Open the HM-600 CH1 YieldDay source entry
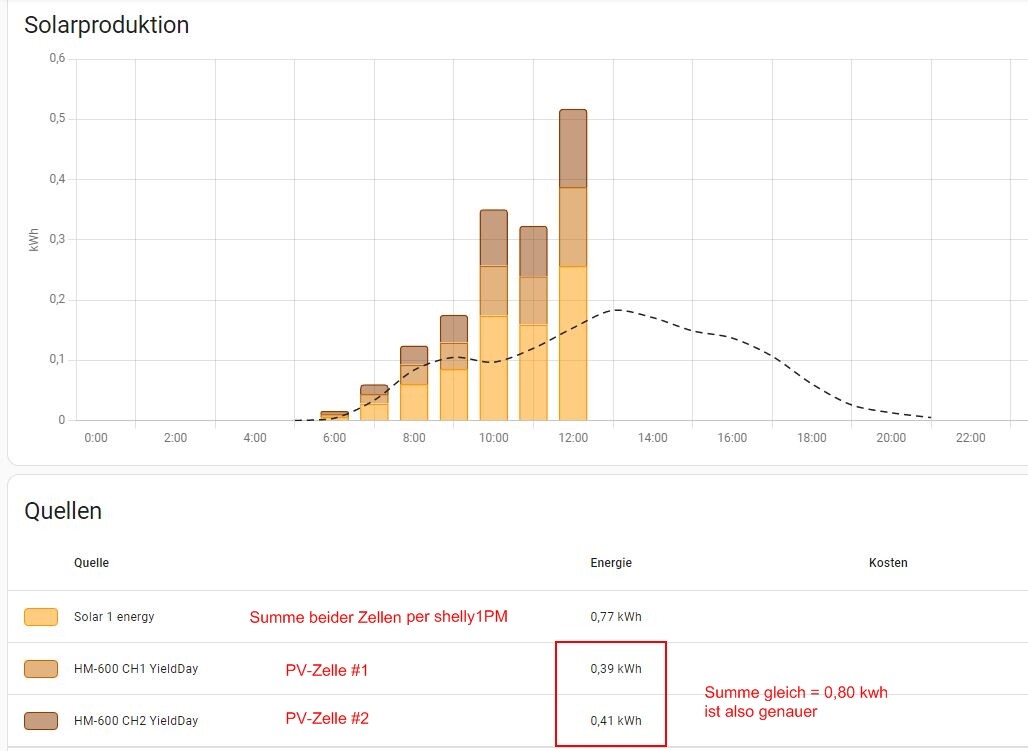1028x751 pixels. [x=136, y=669]
